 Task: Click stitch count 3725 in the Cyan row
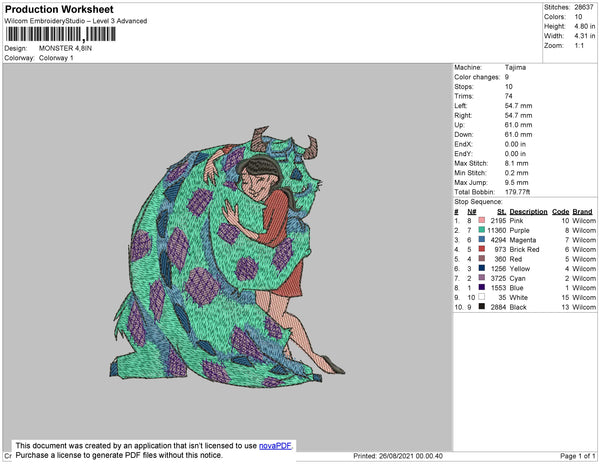click(x=498, y=278)
